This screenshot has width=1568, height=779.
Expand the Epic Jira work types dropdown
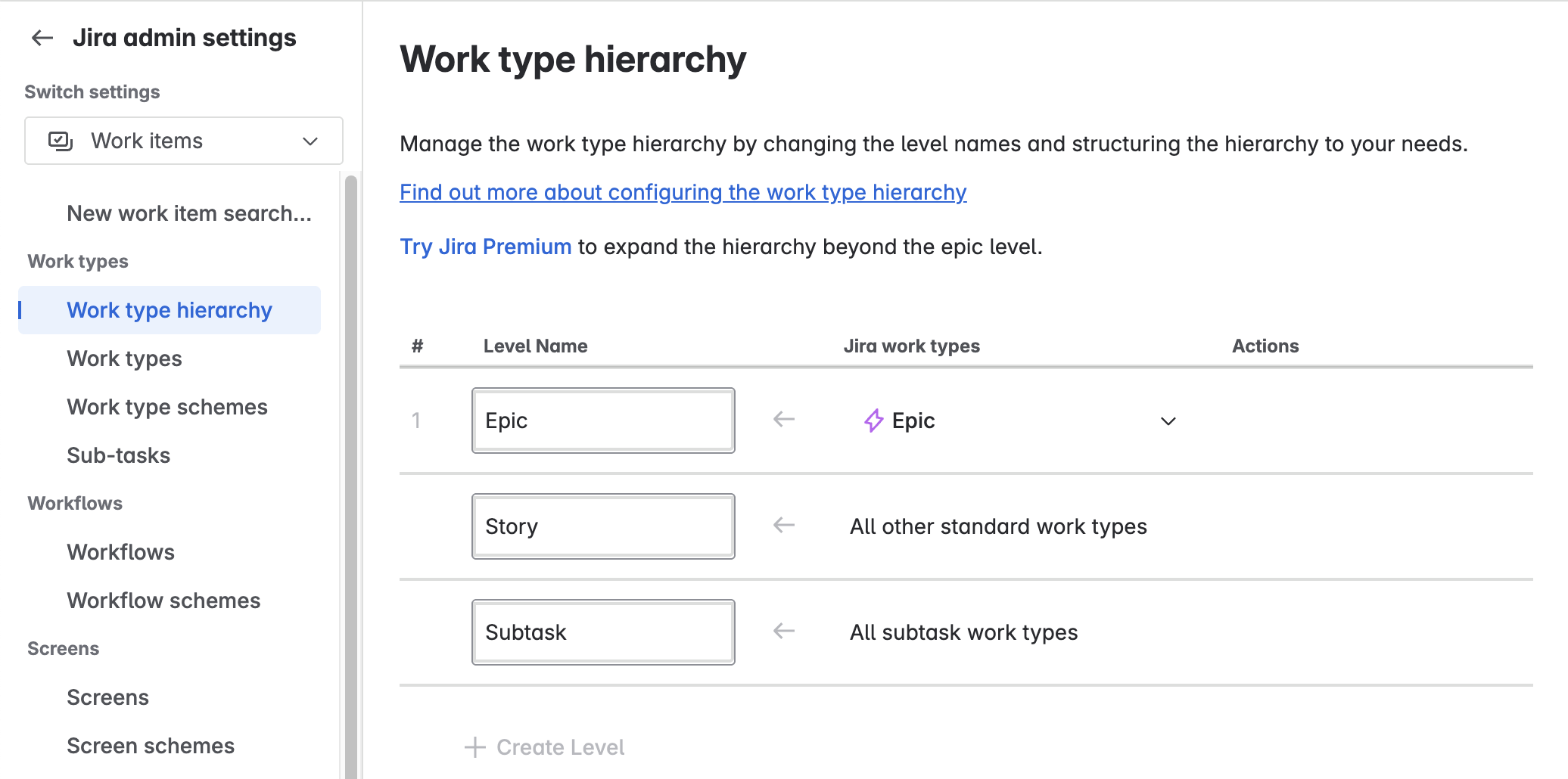tap(1168, 421)
